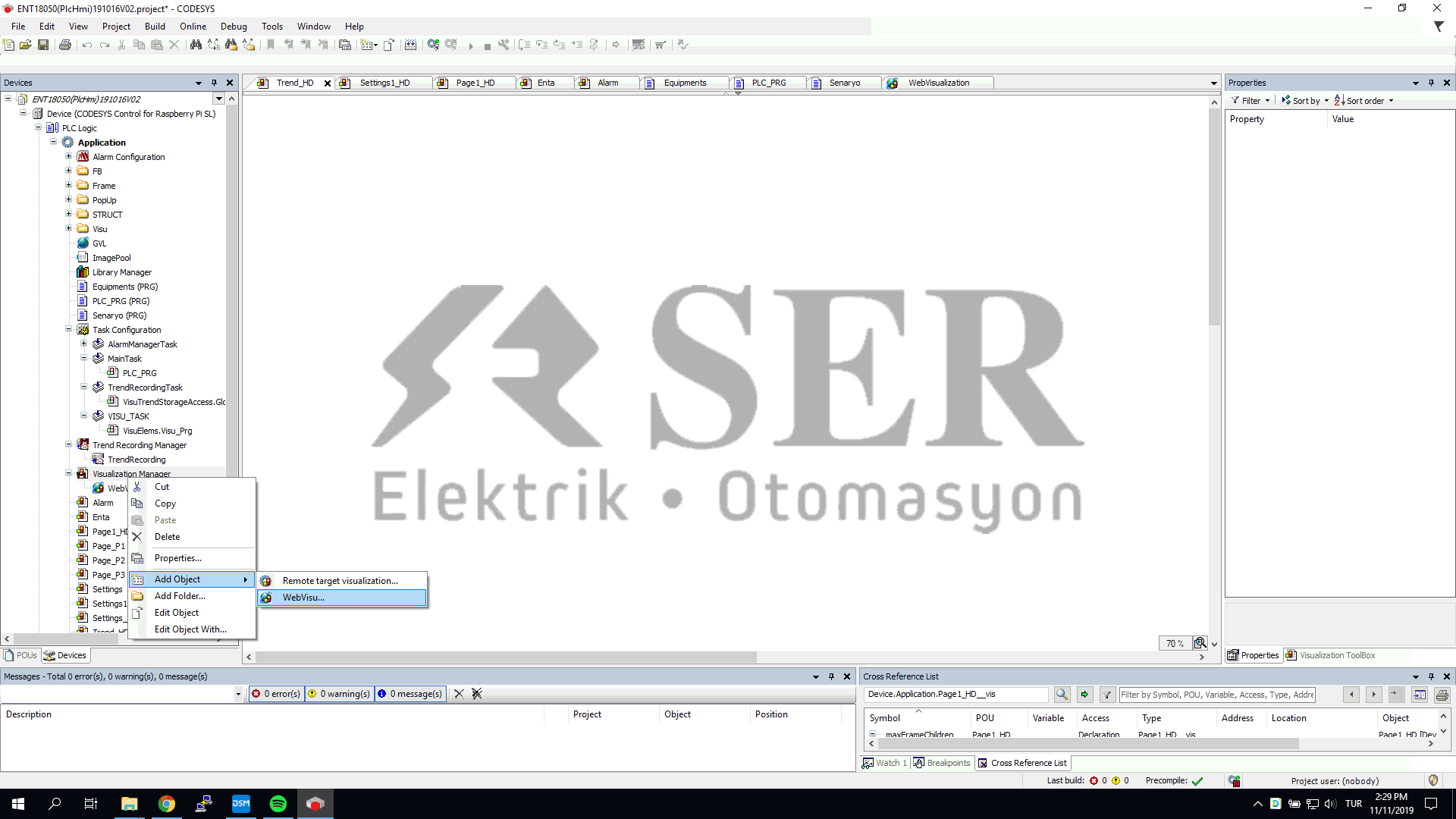1456x819 pixels.
Task: Select the GVL global variable list
Action: click(98, 243)
